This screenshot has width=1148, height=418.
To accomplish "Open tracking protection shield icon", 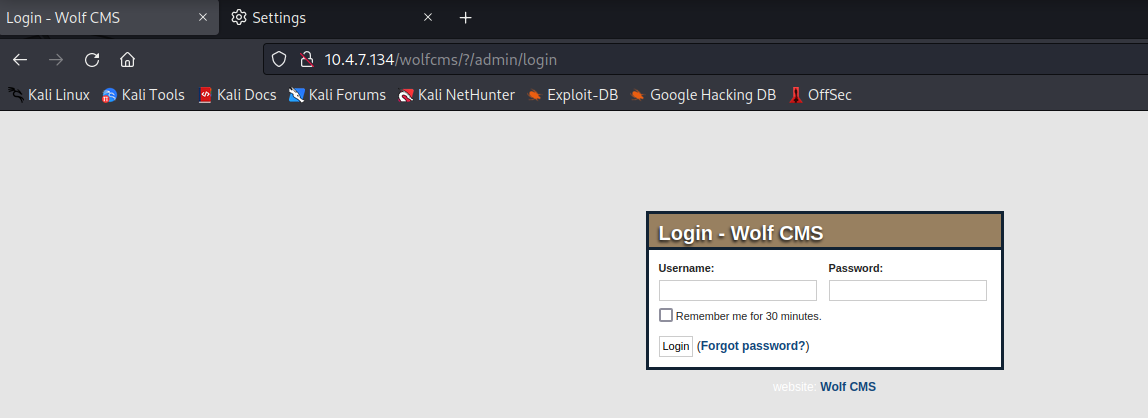I will point(279,59).
